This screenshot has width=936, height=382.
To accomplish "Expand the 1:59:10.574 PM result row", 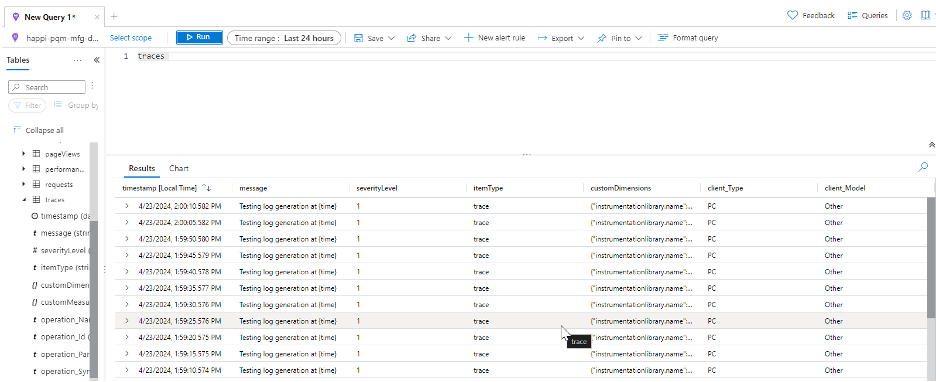I will point(127,370).
